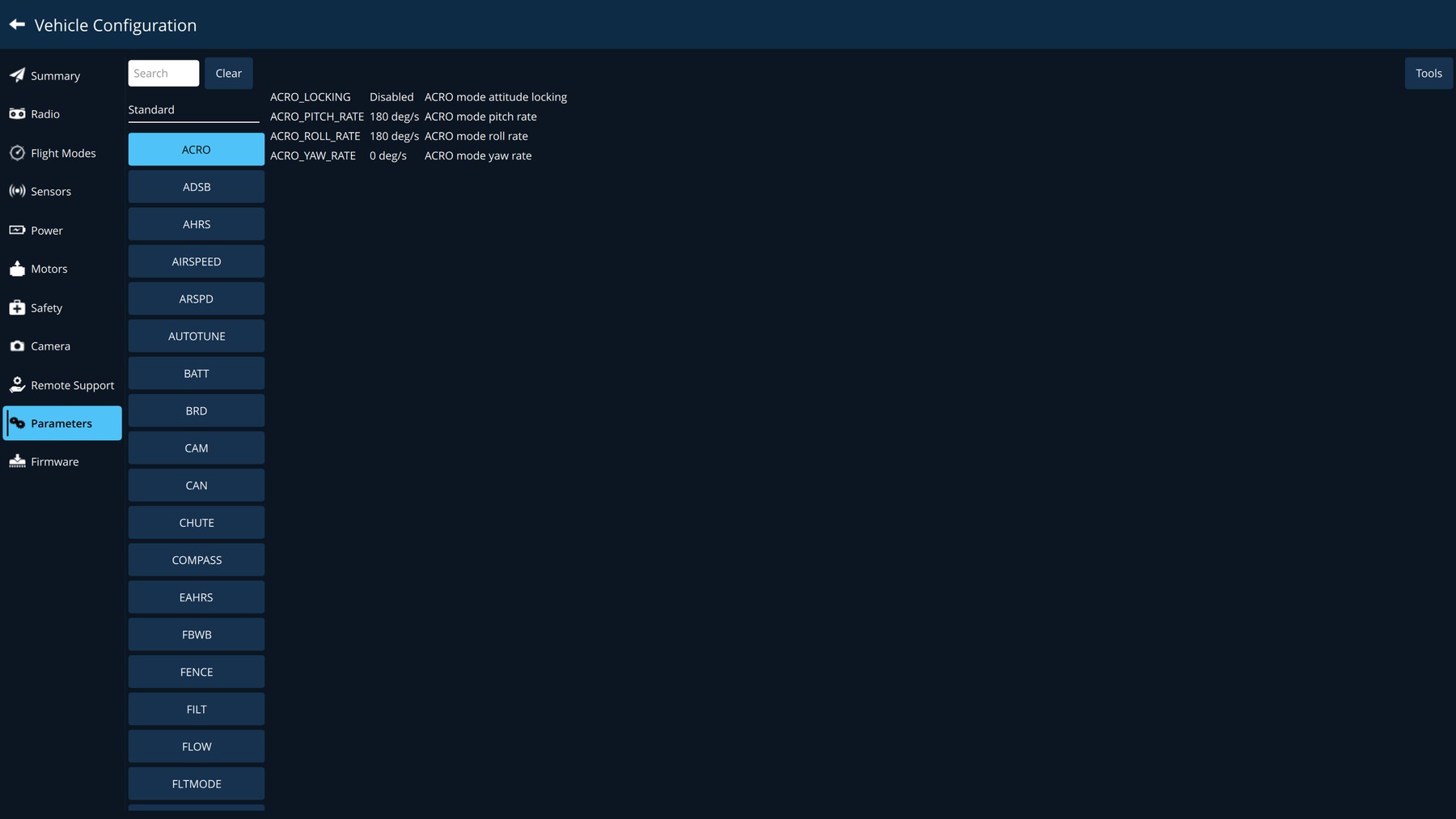
Task: Choose the FLOW parameter group
Action: [x=197, y=746]
